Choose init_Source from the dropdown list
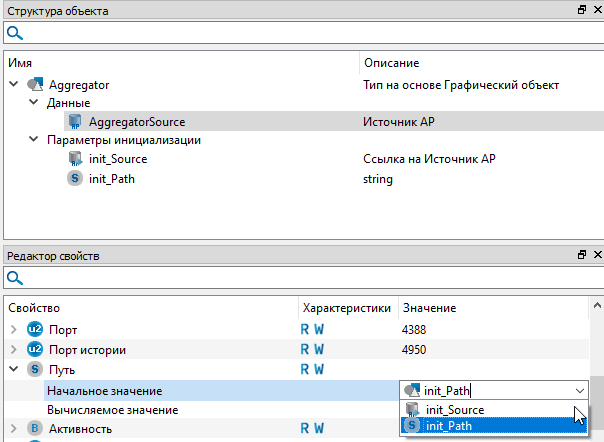 (454, 409)
